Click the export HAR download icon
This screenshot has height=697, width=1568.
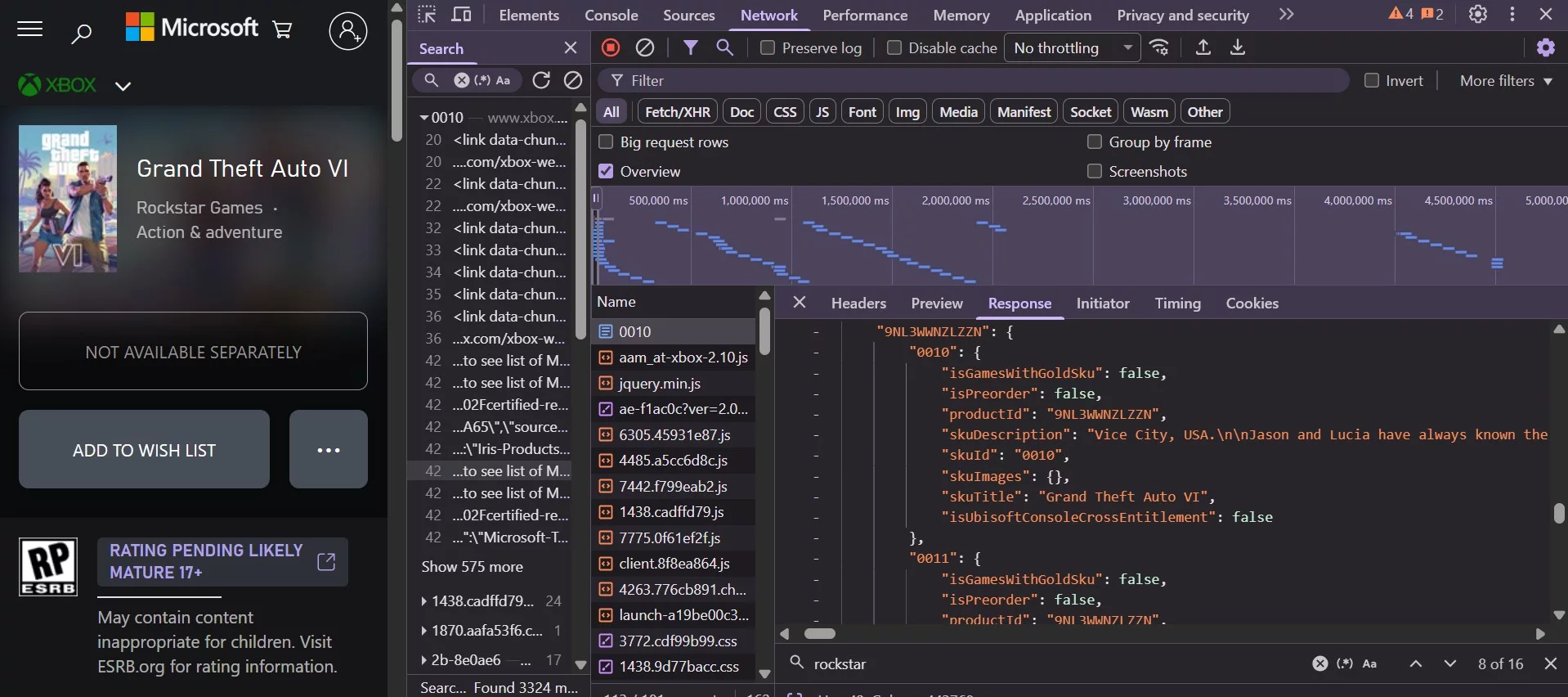pos(1238,47)
